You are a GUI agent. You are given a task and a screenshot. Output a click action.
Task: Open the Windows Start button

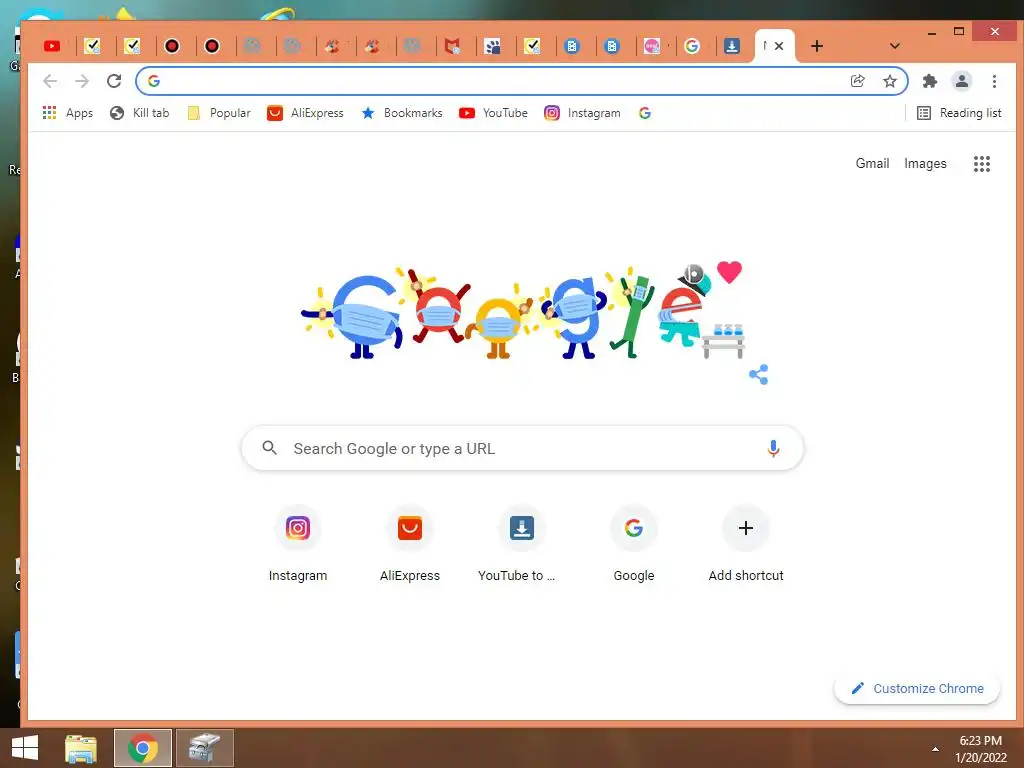pos(25,748)
